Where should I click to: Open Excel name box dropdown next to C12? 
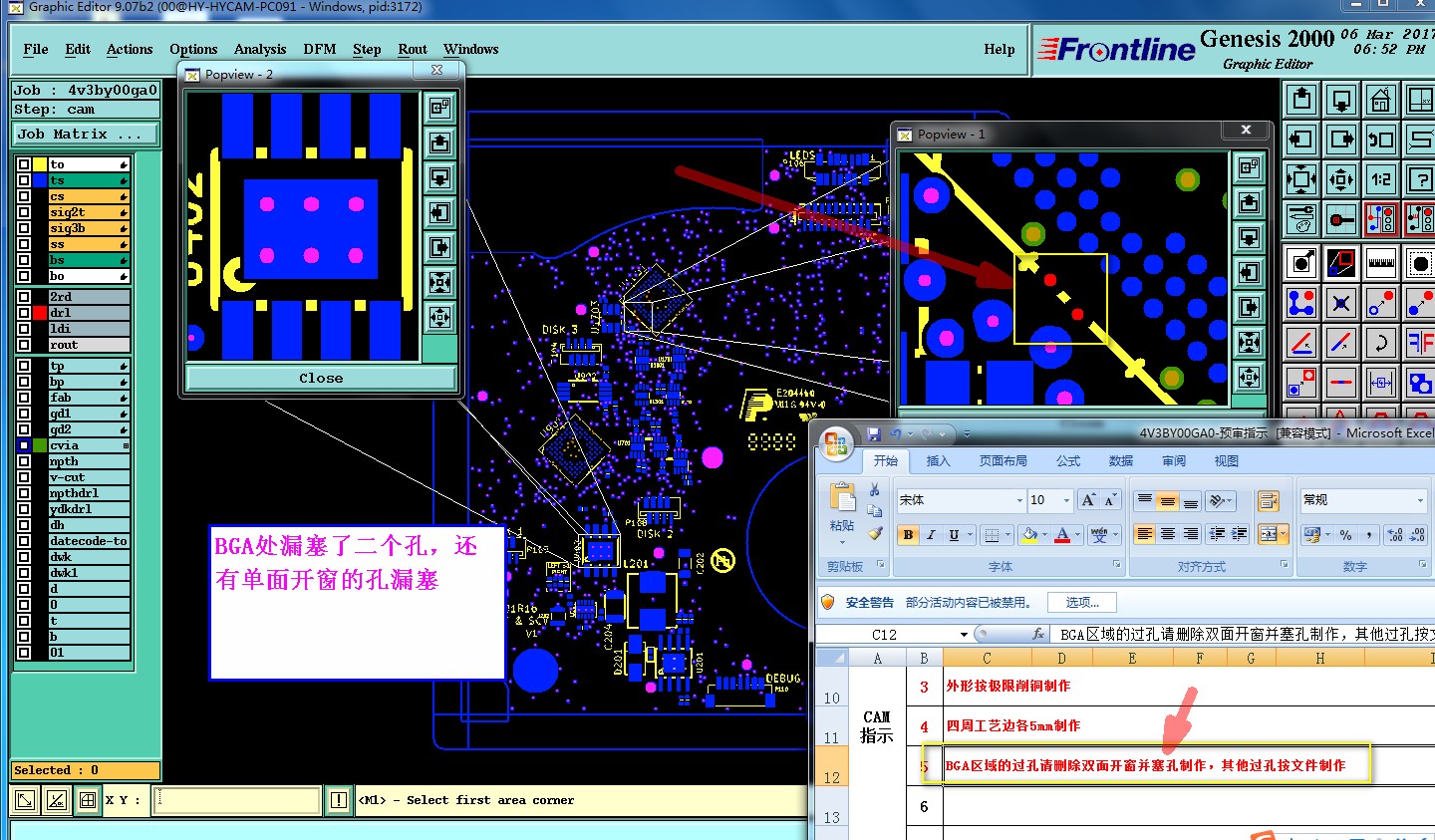coord(964,634)
